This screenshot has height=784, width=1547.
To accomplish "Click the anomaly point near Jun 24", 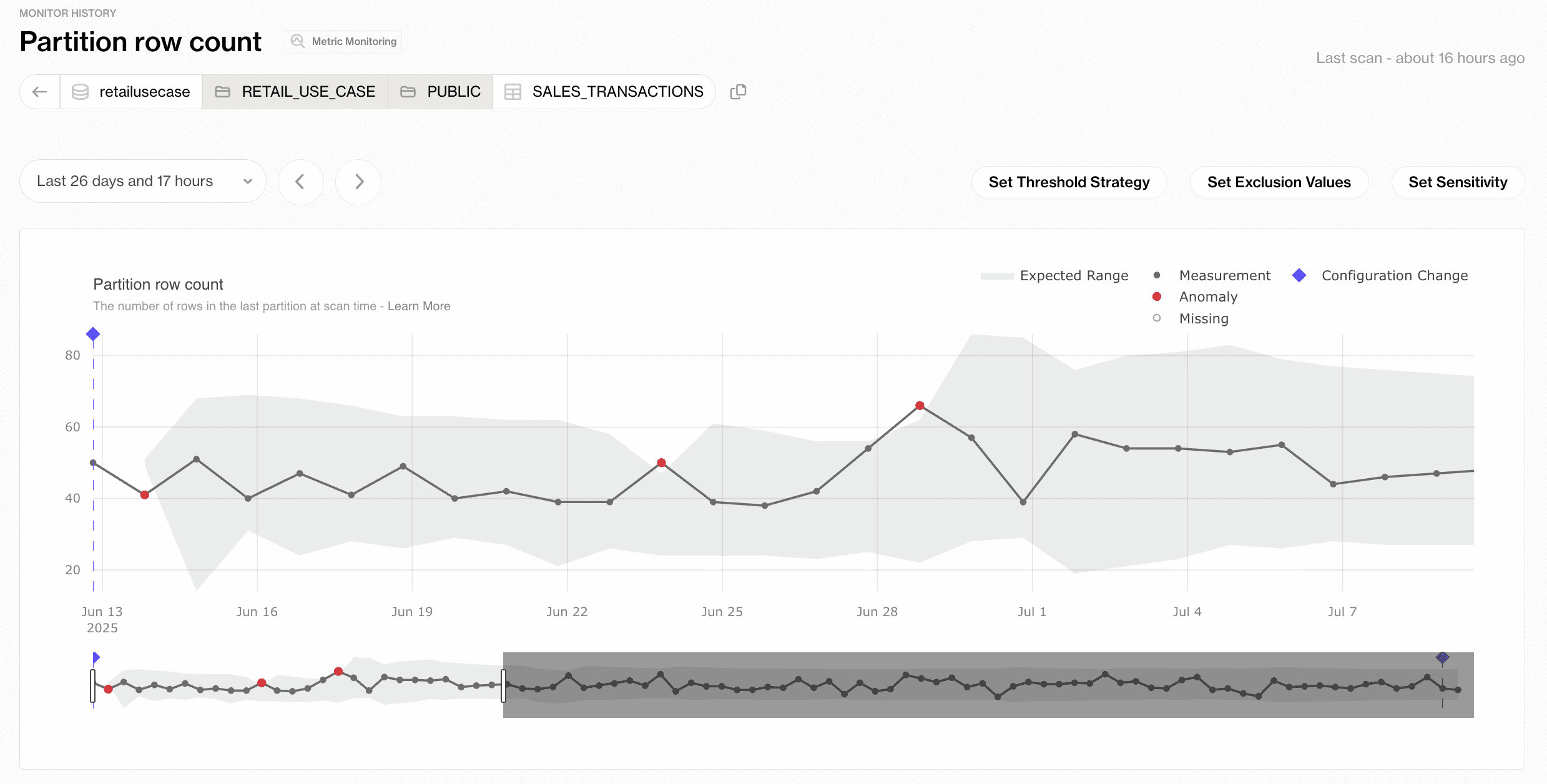I will coord(661,463).
